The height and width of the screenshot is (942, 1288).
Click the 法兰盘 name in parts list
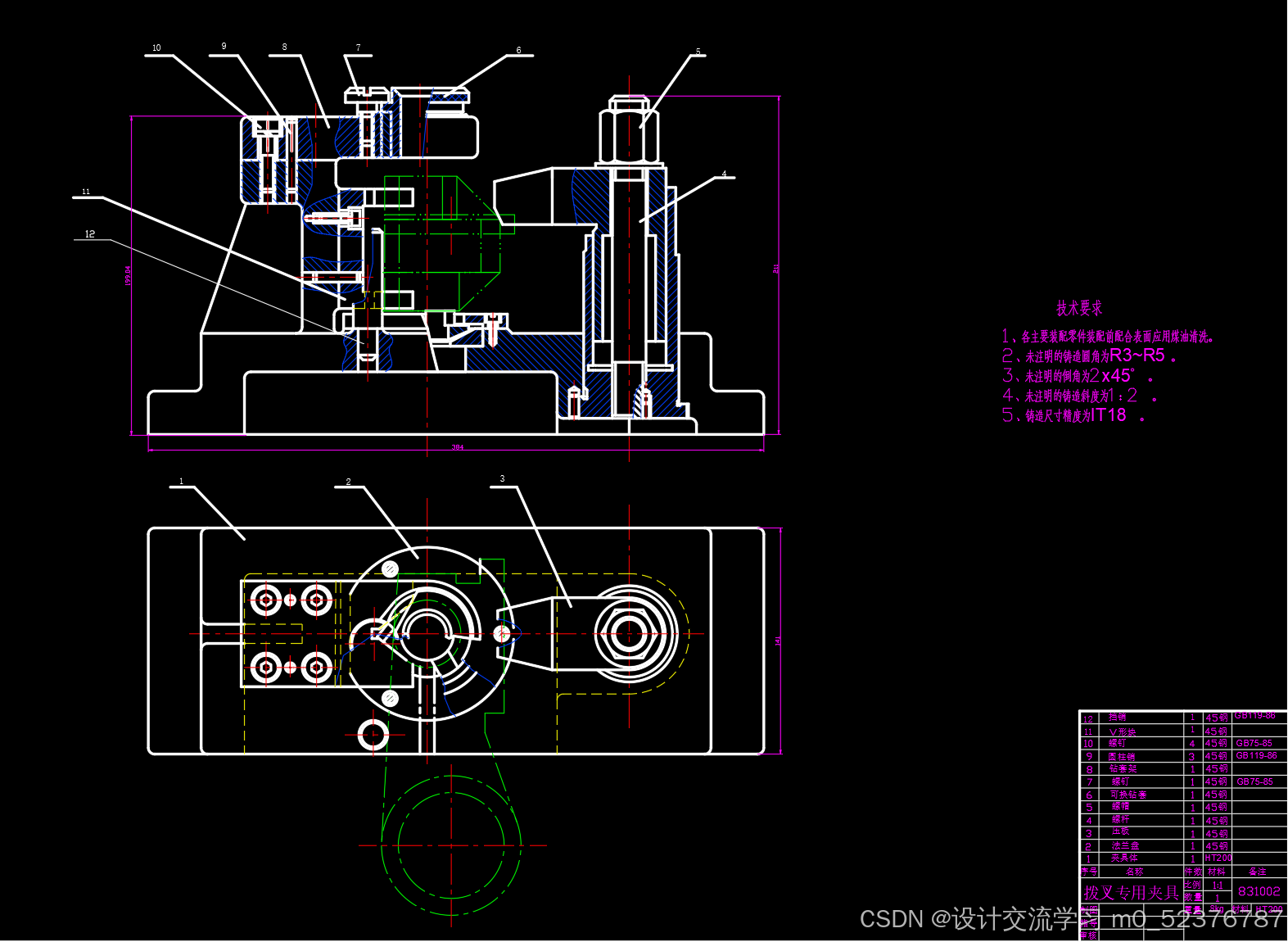coord(1125,845)
